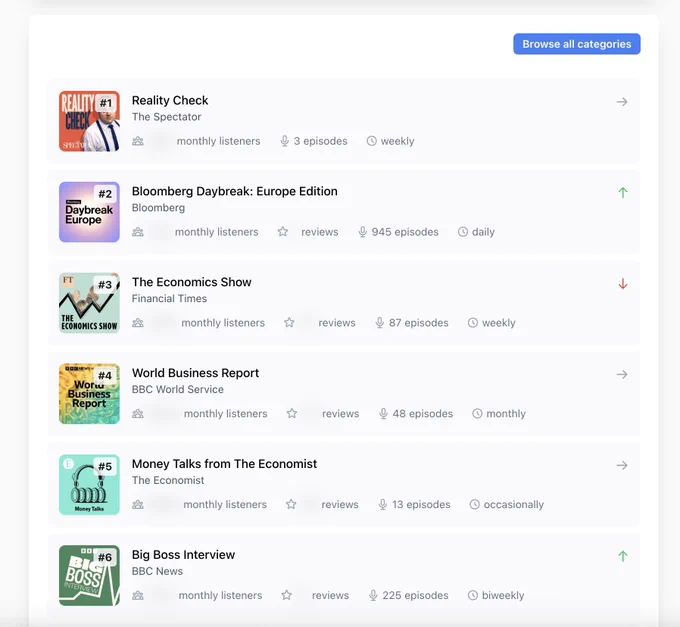Click the reviews star in Bloomberg Daybreak row

coord(283,232)
